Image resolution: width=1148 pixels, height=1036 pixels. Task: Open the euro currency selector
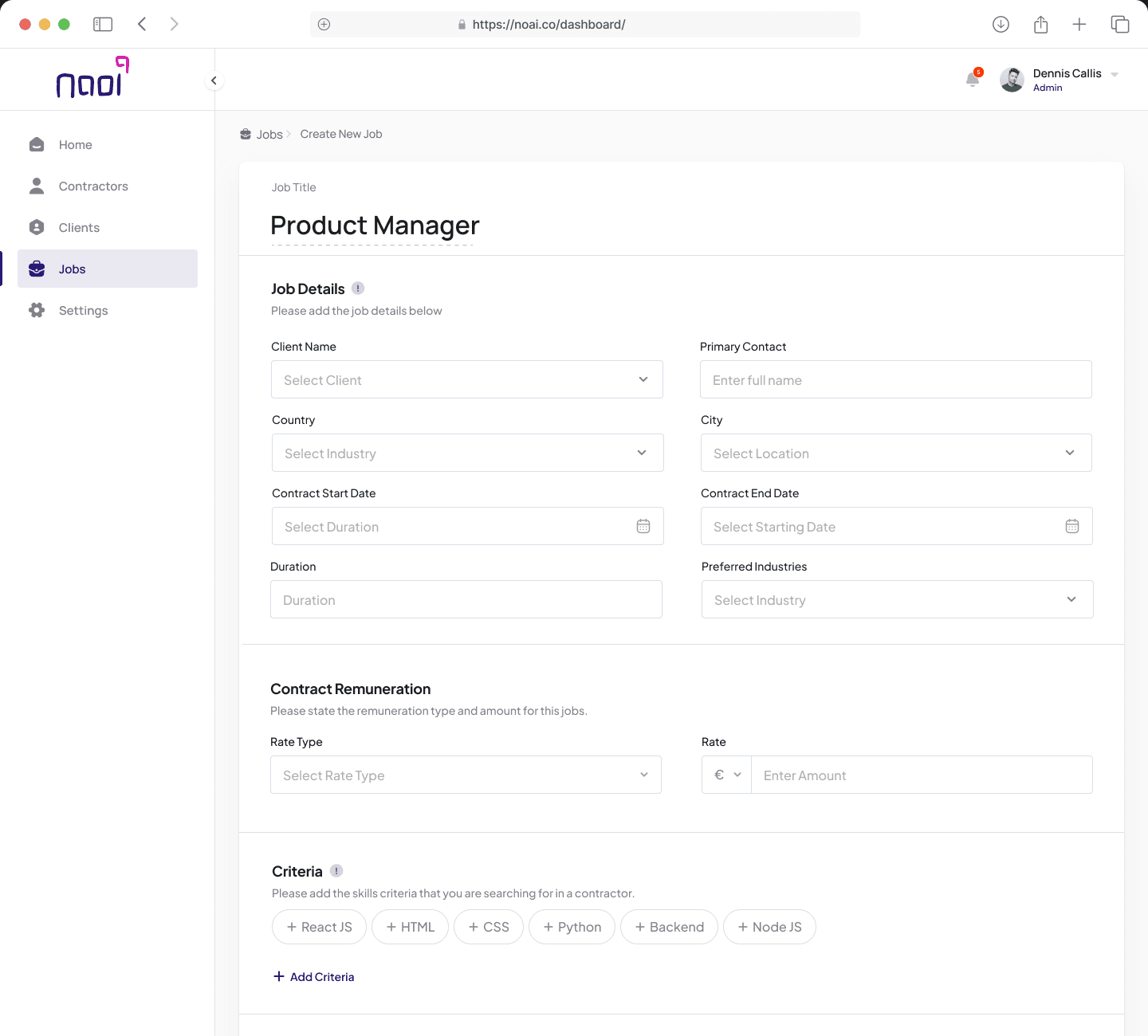[x=727, y=775]
